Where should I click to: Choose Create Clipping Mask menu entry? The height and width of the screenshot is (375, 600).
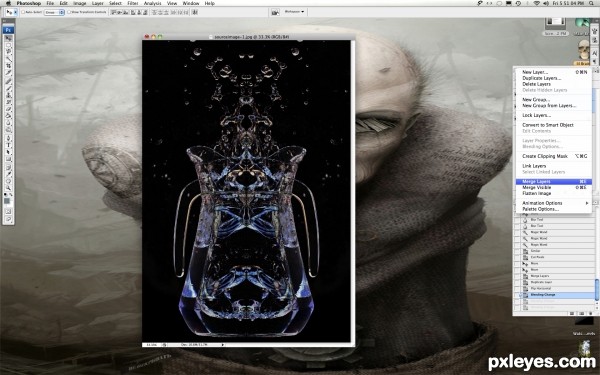pyautogui.click(x=554, y=156)
